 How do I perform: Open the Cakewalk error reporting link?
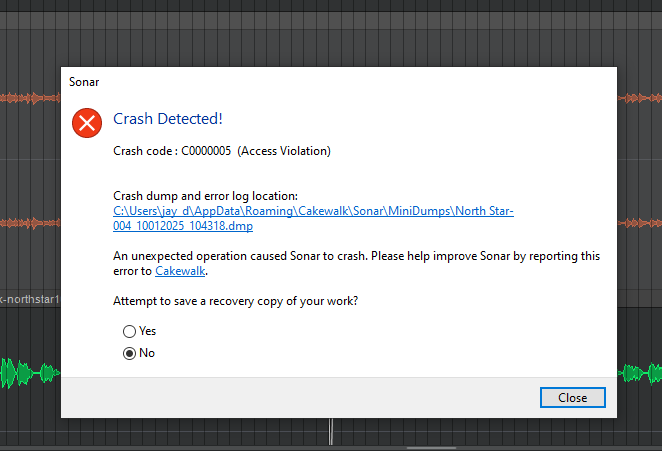pyautogui.click(x=180, y=271)
